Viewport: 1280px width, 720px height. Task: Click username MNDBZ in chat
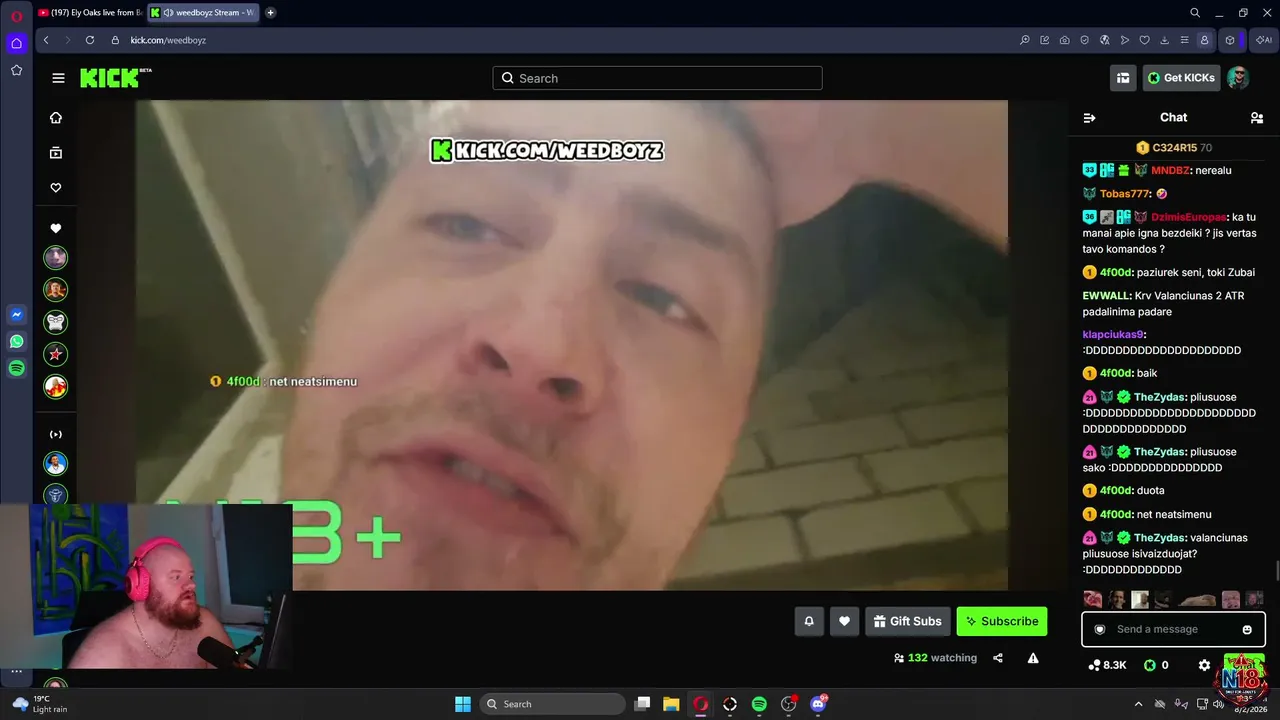pyautogui.click(x=1170, y=170)
